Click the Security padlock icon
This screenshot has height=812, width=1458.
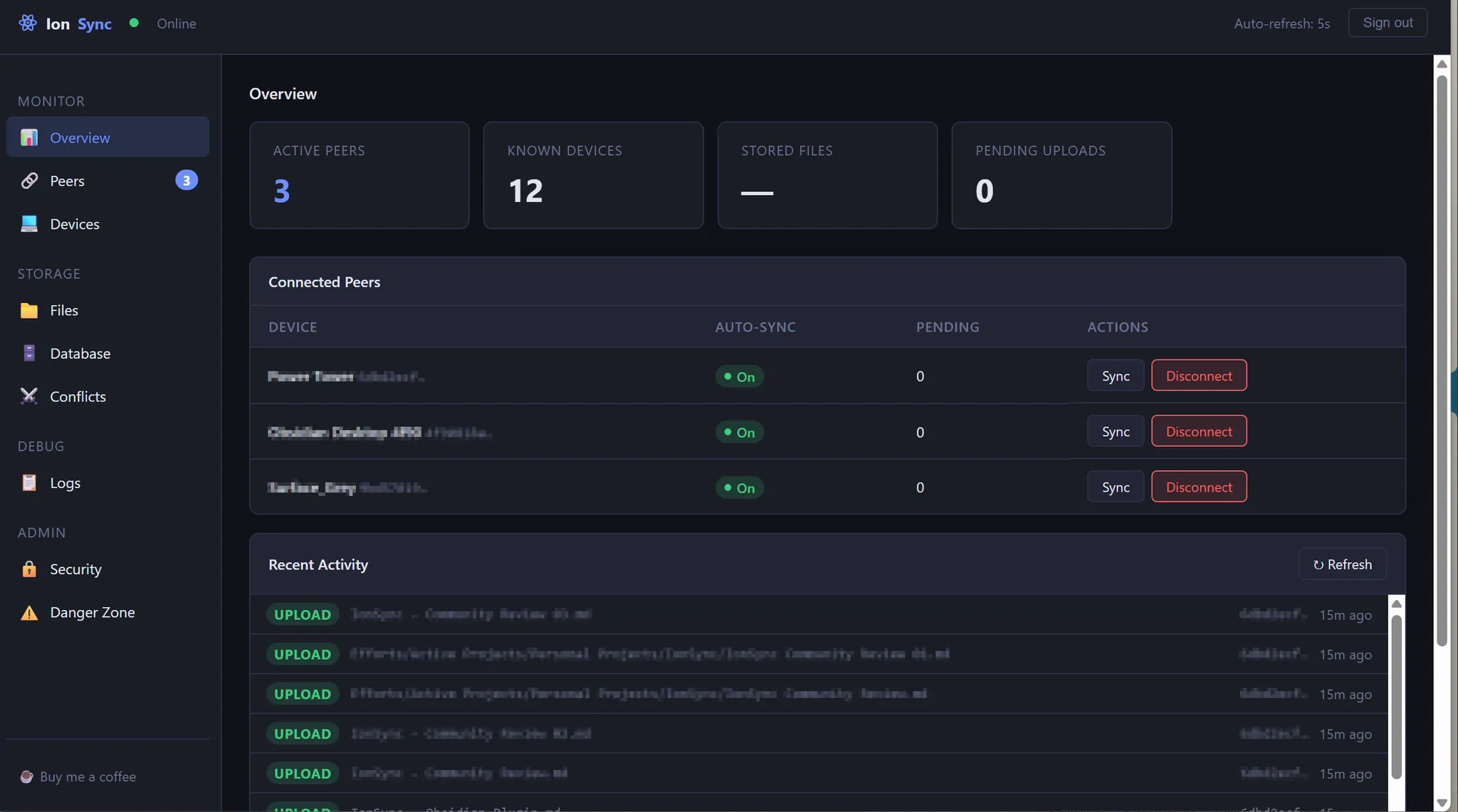[29, 569]
